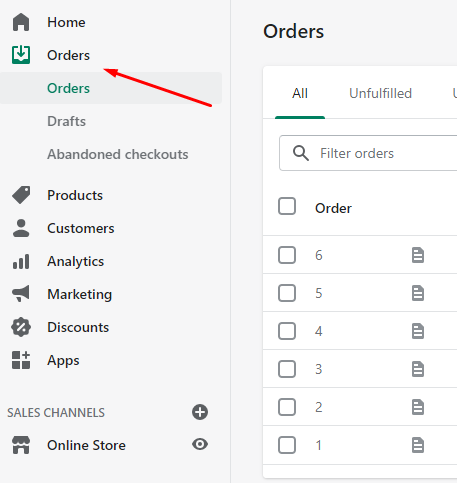Open Home in the sidebar
Viewport: 457px width, 483px height.
pyautogui.click(x=66, y=22)
